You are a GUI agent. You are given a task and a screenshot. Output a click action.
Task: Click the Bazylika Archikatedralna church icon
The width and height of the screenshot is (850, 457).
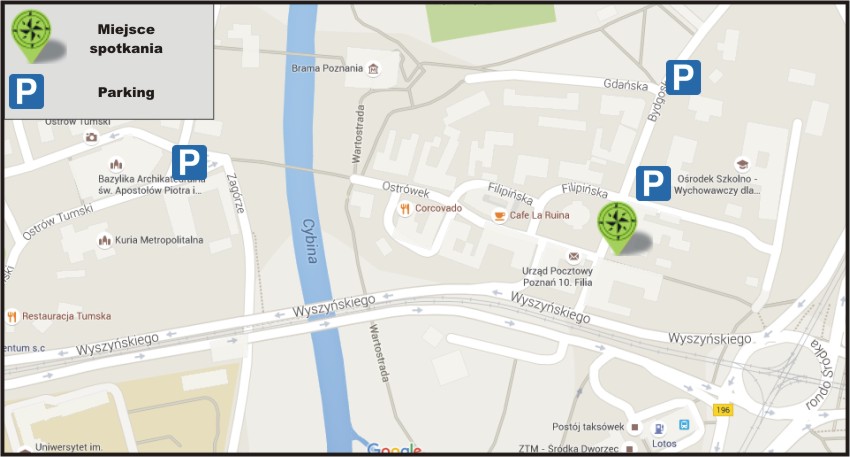tap(115, 164)
